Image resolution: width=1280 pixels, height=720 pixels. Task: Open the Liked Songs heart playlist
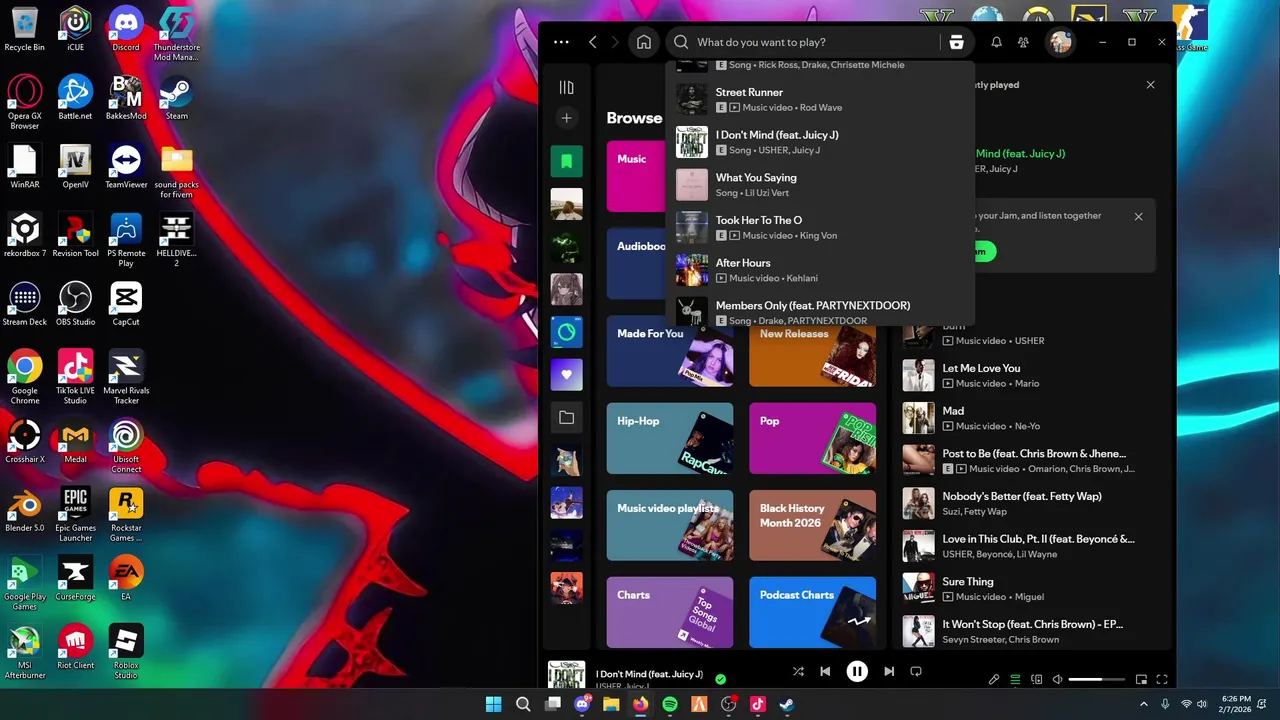[566, 375]
